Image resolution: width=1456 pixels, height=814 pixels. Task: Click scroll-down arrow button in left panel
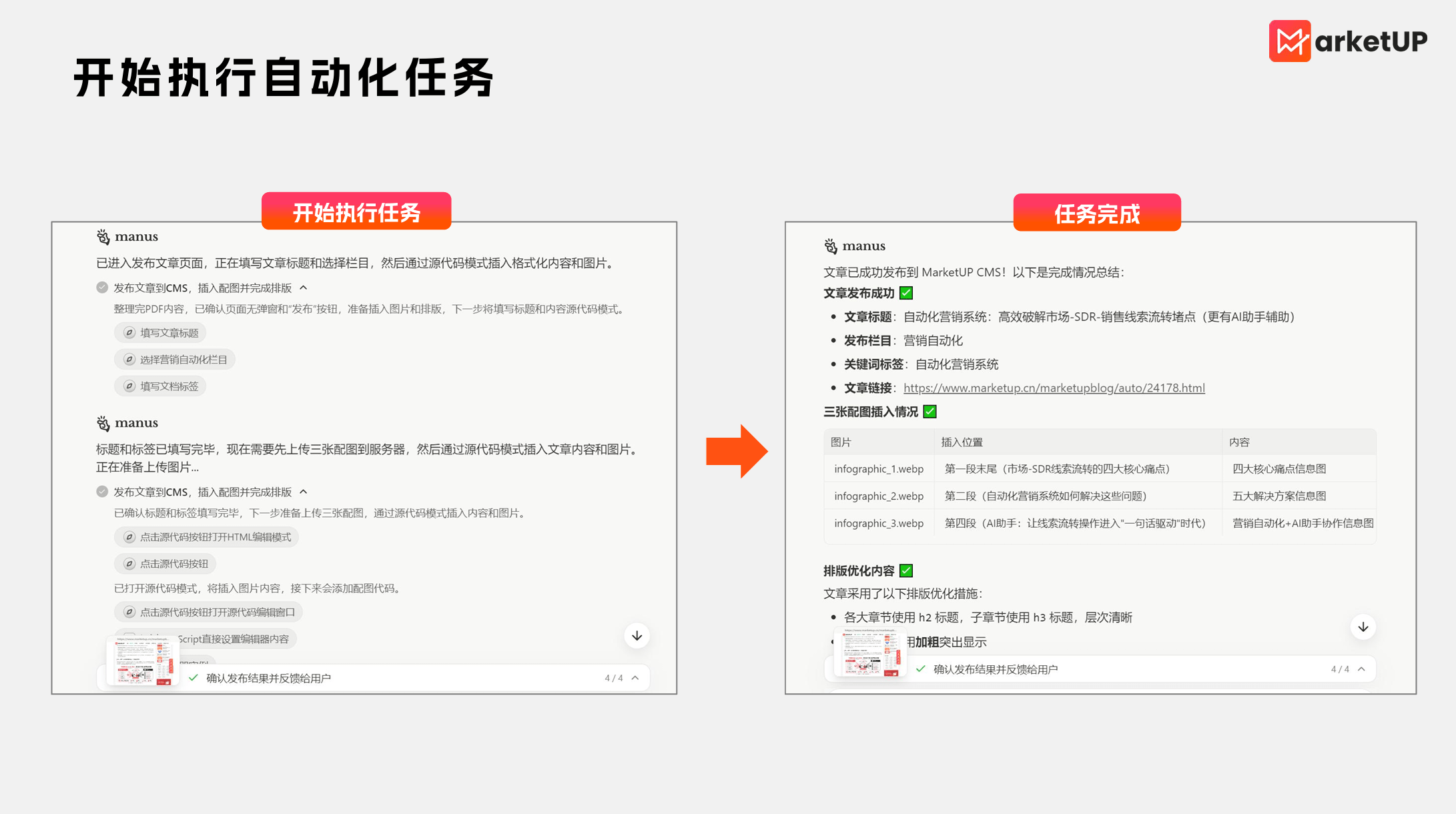pyautogui.click(x=637, y=636)
